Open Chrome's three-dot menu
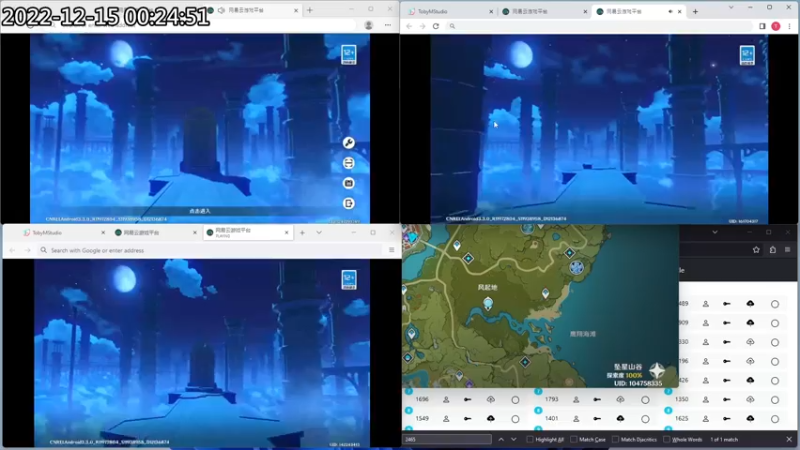 pyautogui.click(x=789, y=26)
